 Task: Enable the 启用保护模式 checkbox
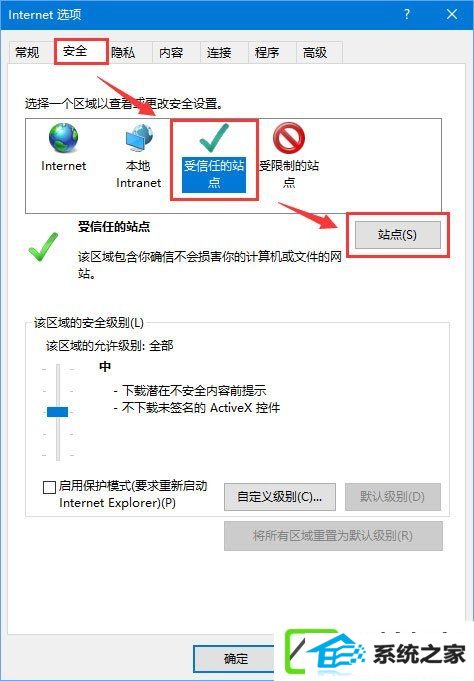[50, 487]
